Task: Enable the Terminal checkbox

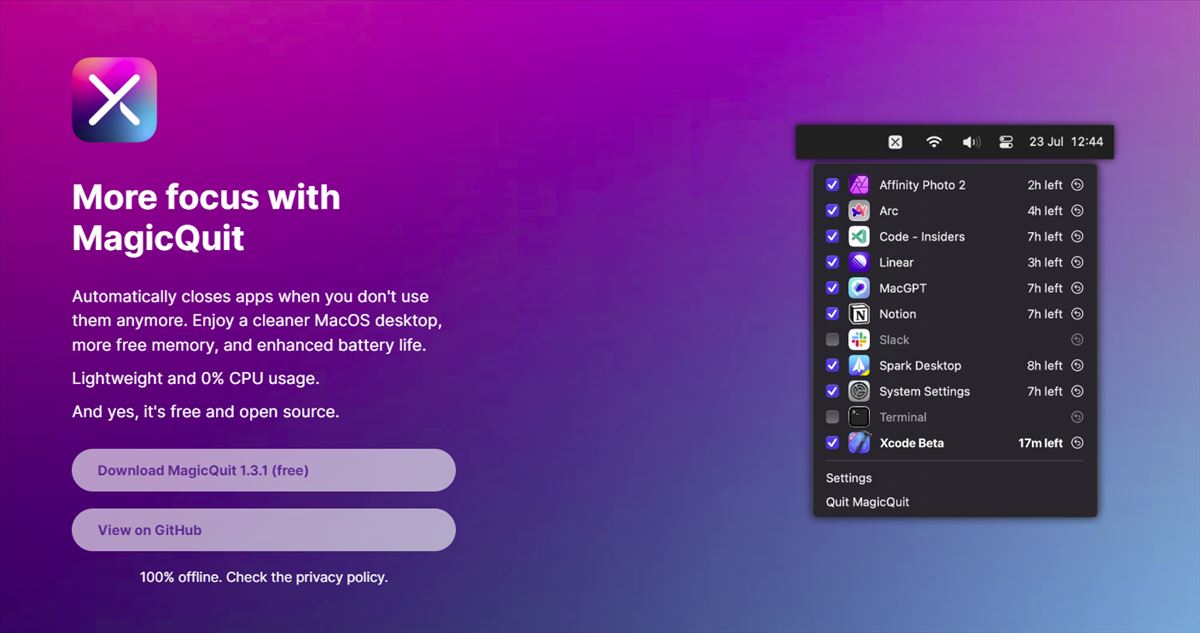Action: click(x=832, y=417)
